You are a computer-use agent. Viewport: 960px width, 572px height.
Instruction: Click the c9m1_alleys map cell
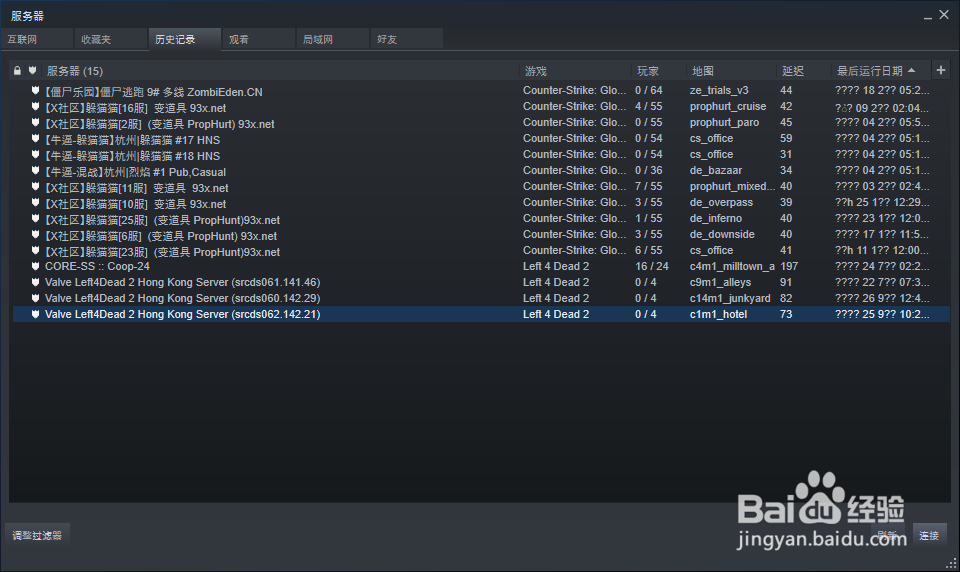(x=721, y=282)
